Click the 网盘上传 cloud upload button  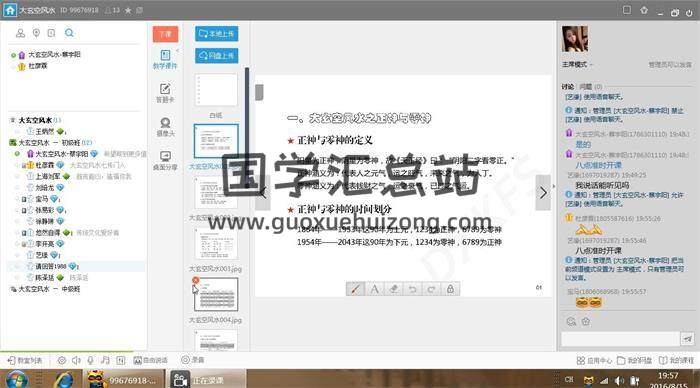[x=217, y=56]
